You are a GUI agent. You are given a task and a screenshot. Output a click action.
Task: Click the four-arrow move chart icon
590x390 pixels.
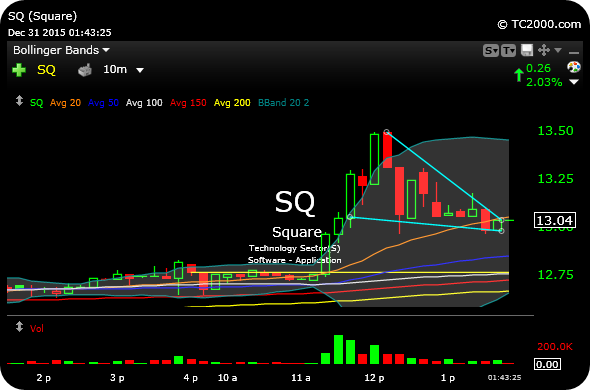544,50
